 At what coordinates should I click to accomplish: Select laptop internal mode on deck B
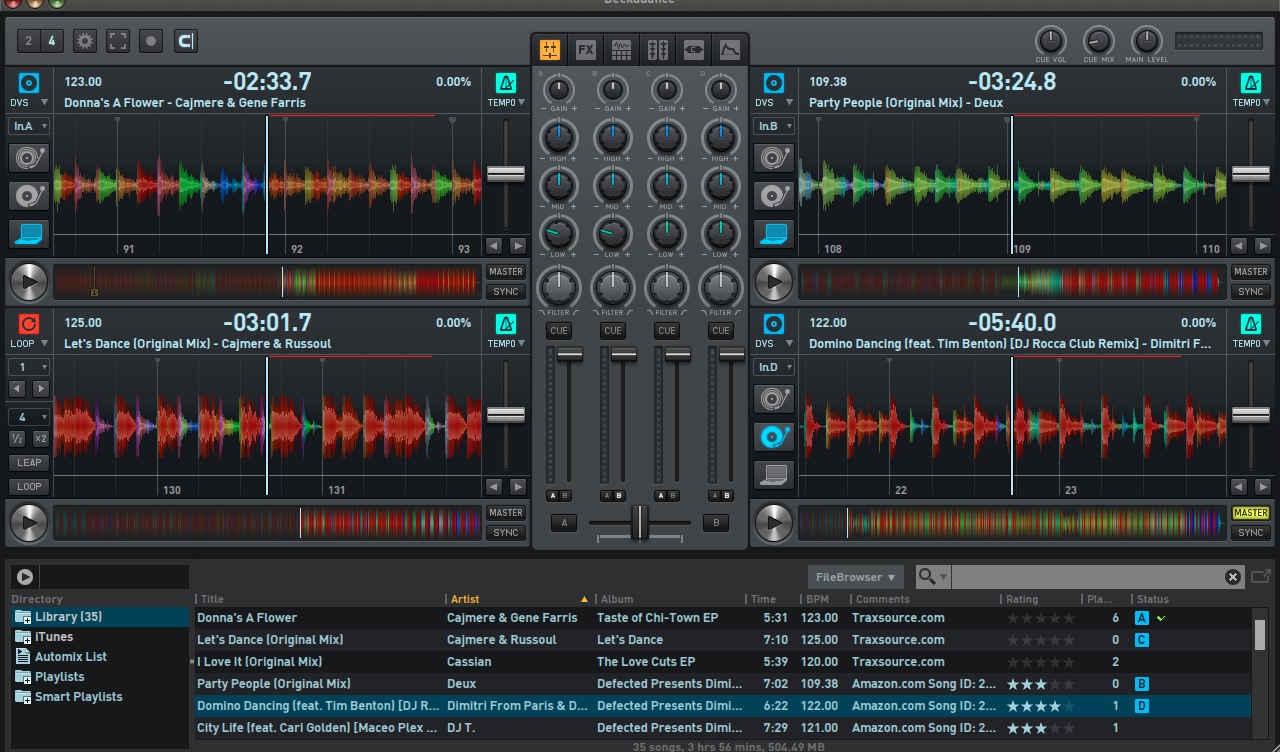(x=773, y=233)
